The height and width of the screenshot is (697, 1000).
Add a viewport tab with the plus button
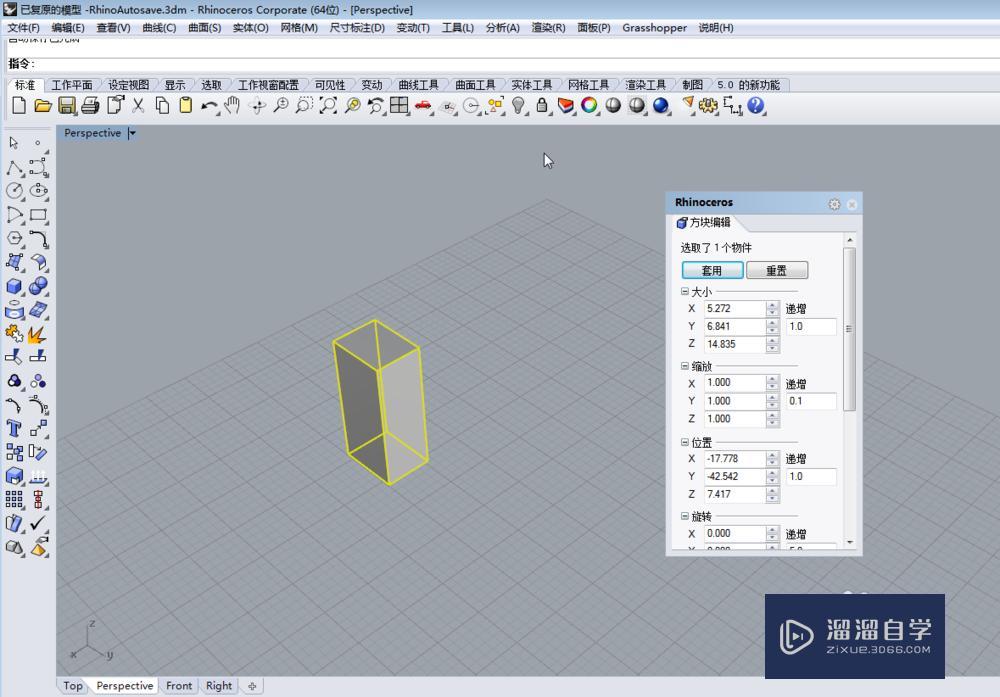point(252,686)
